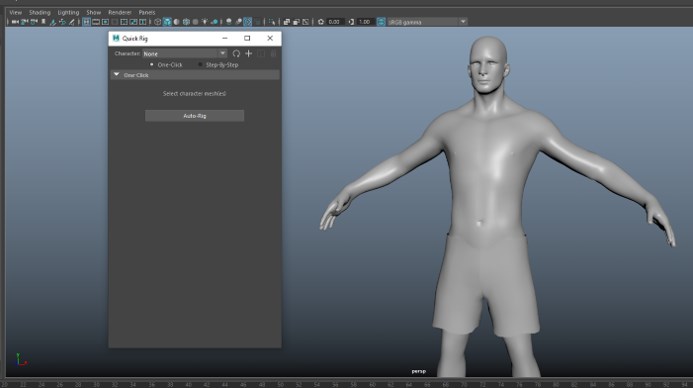Click the Exposure reset icon

[321, 22]
